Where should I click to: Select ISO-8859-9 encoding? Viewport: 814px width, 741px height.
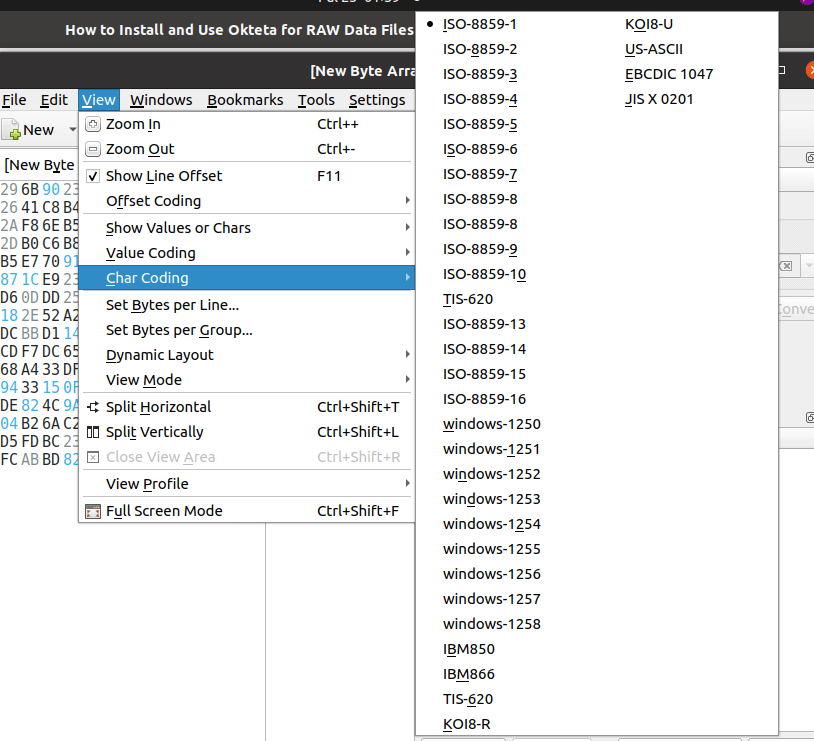[480, 249]
